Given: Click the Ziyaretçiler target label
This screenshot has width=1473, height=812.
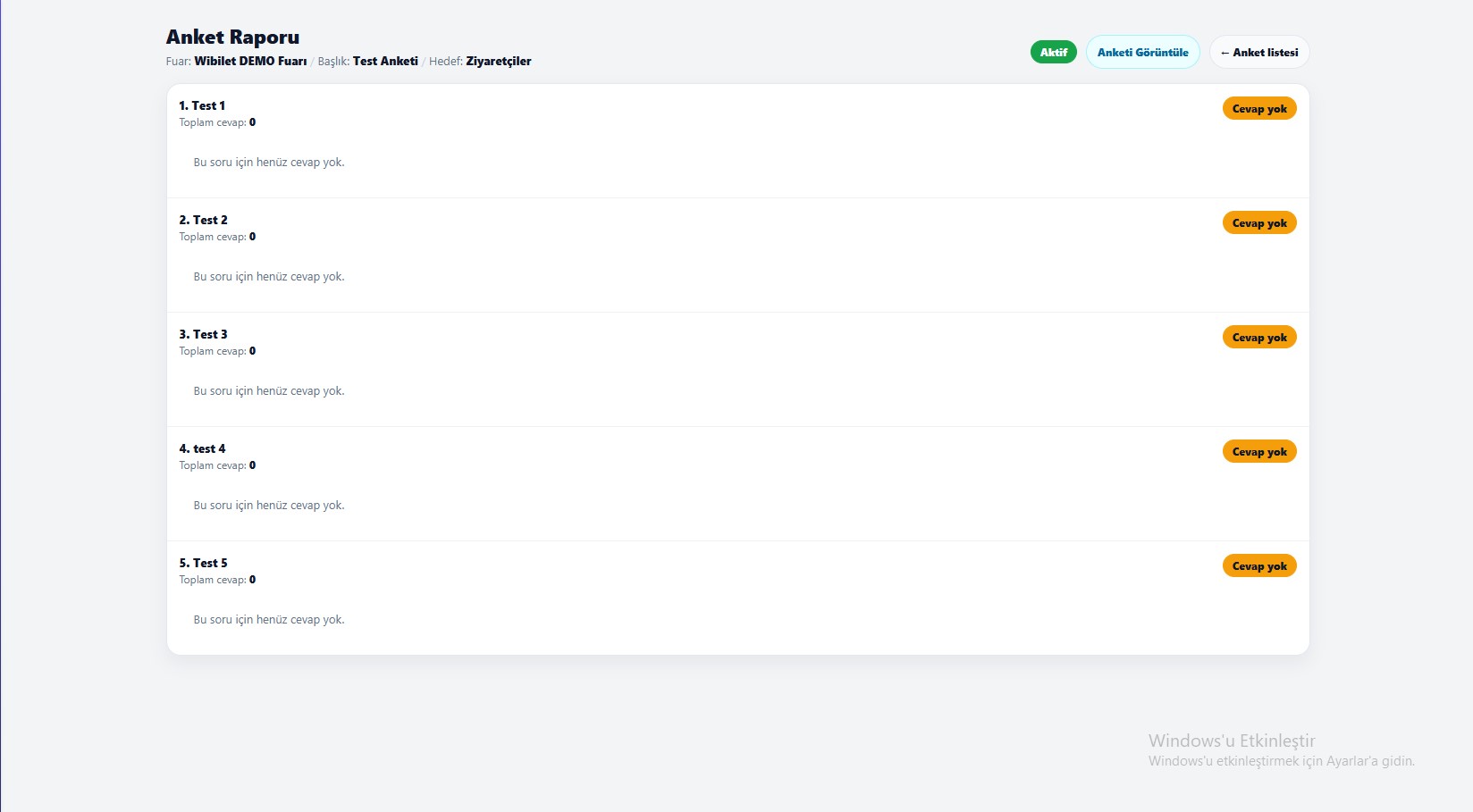Looking at the screenshot, I should 498,62.
